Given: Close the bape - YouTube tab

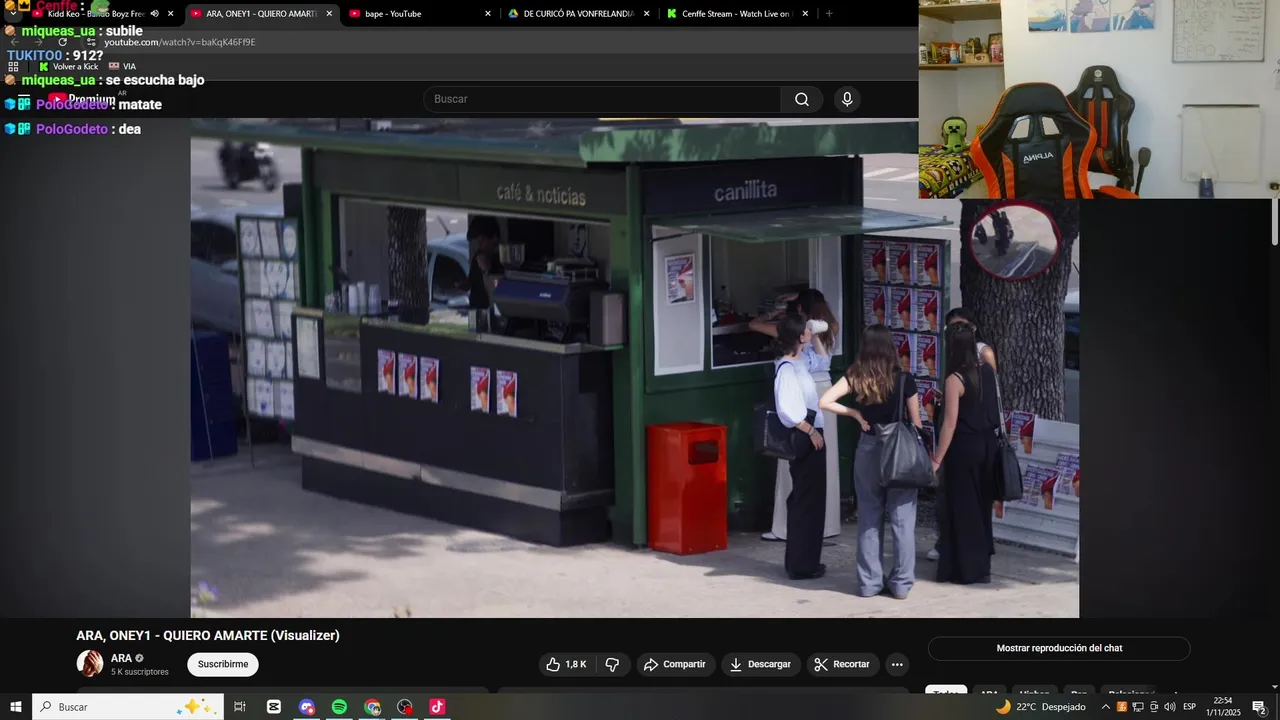Looking at the screenshot, I should click(x=488, y=14).
